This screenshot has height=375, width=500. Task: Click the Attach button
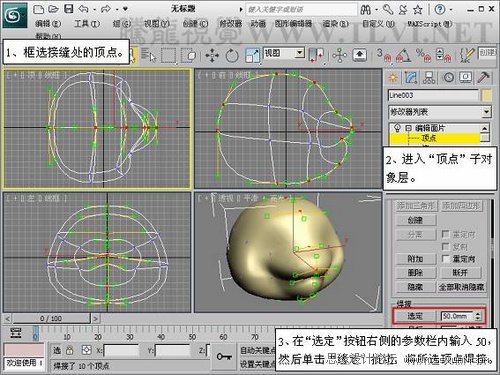[x=416, y=259]
